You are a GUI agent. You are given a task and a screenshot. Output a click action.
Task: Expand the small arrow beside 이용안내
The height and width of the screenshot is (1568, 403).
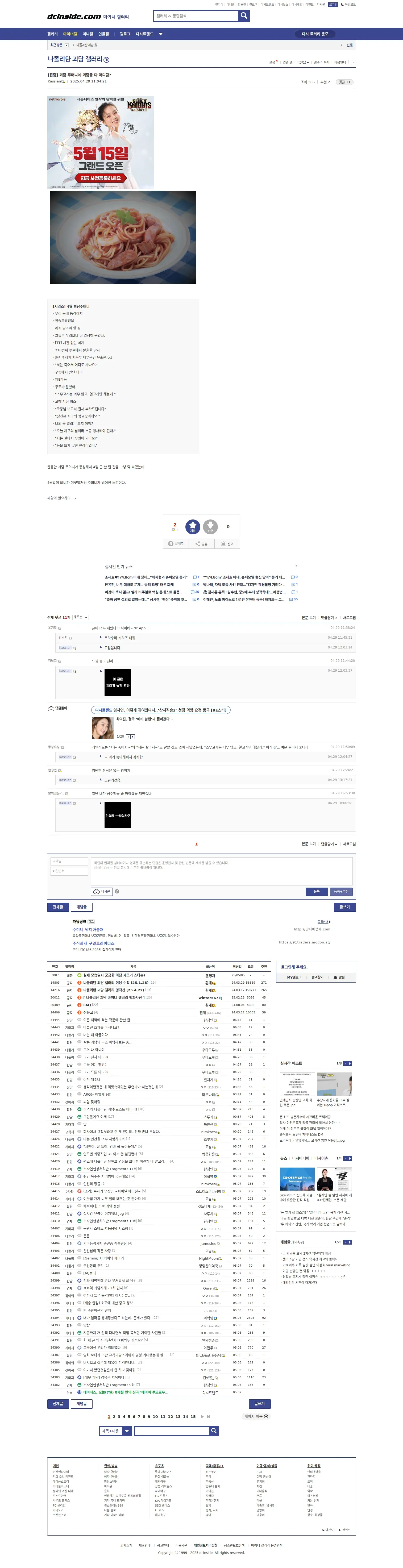[x=354, y=62]
